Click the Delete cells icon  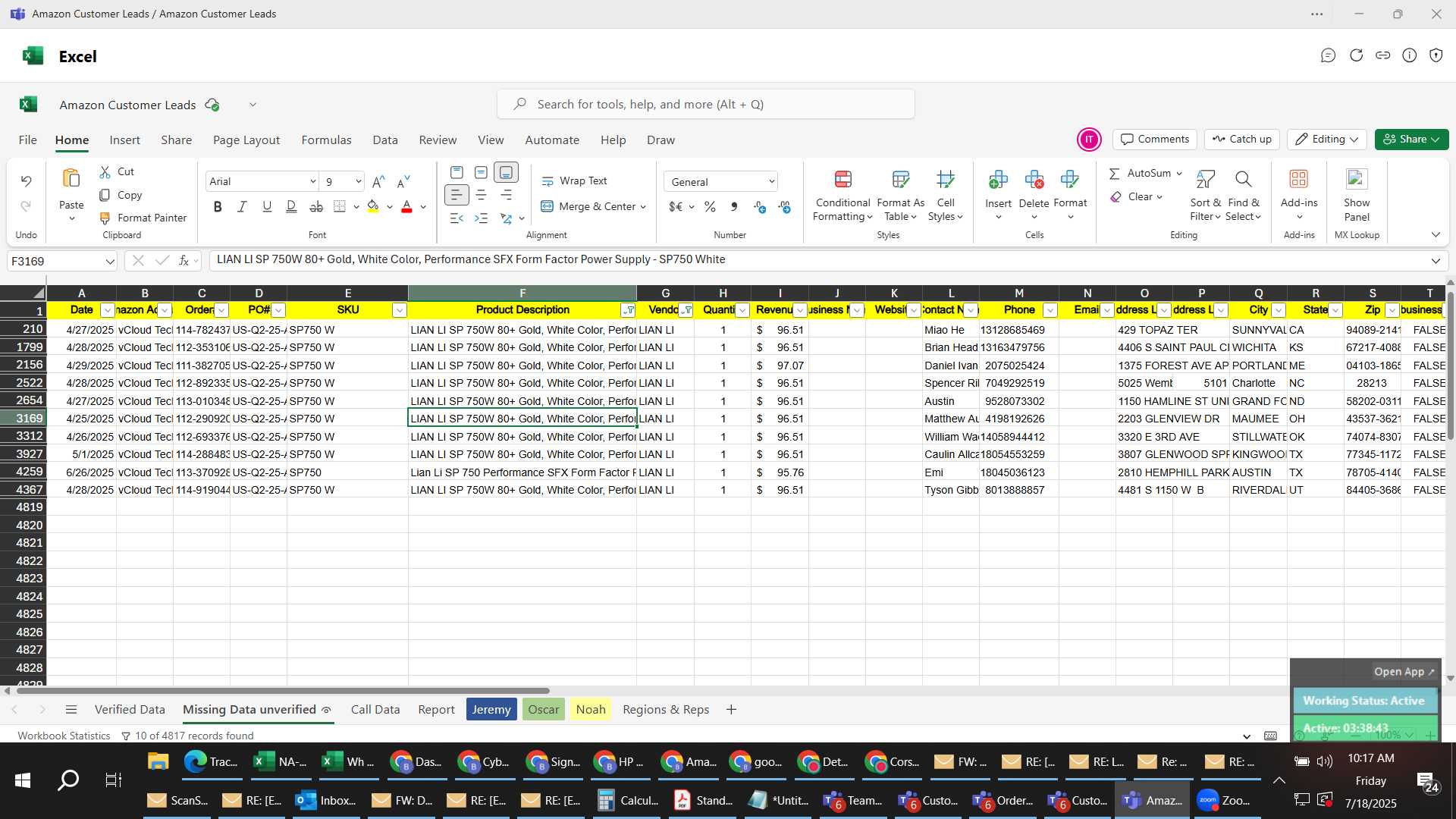[1034, 180]
